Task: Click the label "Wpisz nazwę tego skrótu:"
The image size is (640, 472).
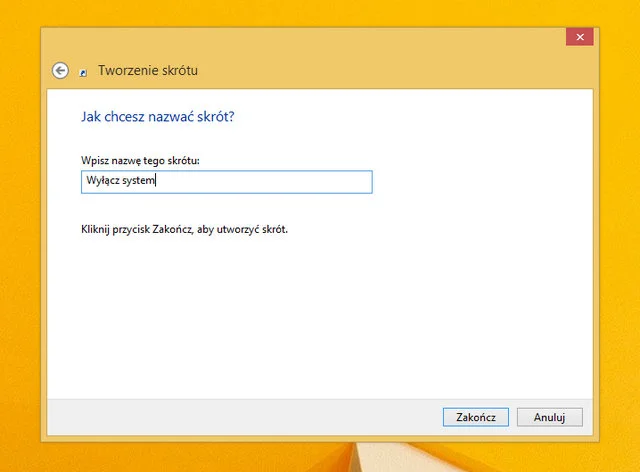Action: [x=140, y=160]
